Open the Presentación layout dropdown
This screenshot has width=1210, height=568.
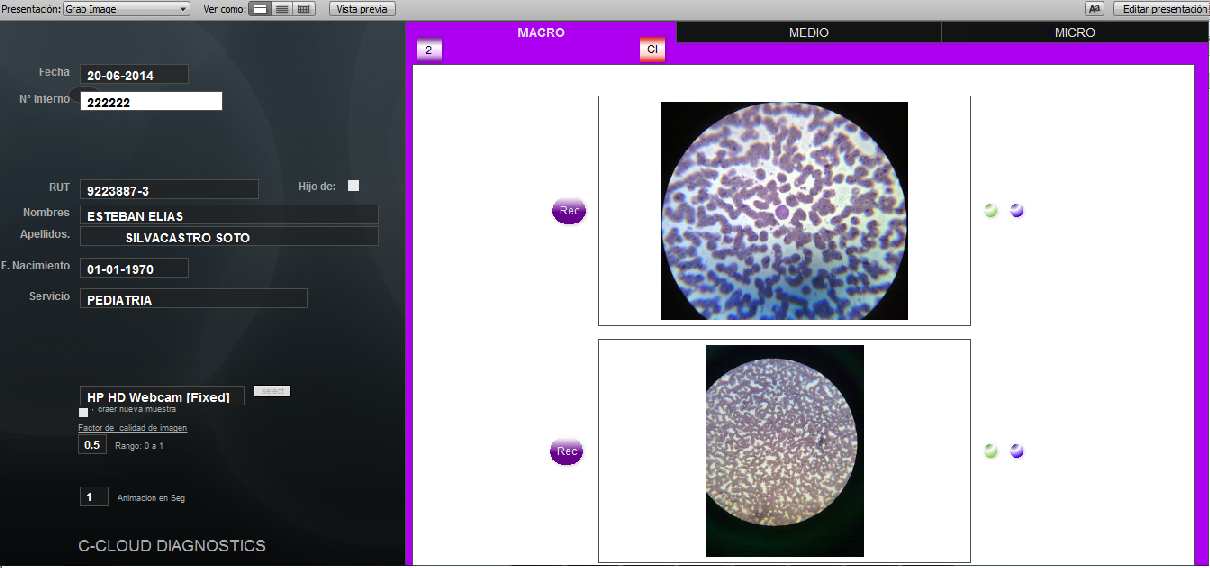click(126, 8)
